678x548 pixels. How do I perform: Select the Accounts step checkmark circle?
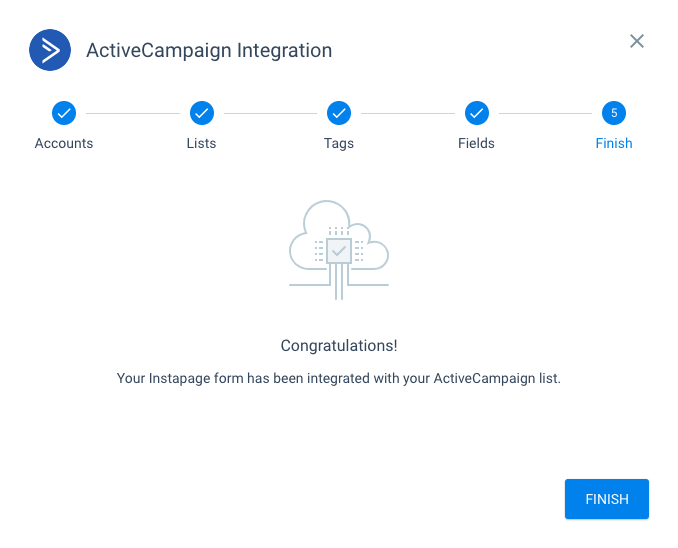[x=64, y=113]
